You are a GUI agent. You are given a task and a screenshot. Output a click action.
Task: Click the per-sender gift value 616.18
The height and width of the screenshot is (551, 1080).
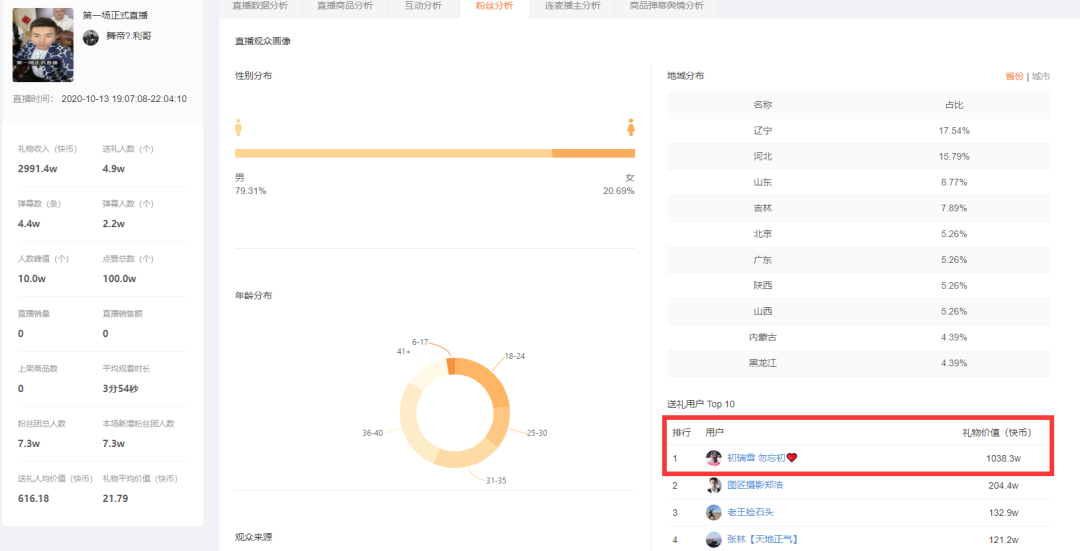pyautogui.click(x=34, y=499)
